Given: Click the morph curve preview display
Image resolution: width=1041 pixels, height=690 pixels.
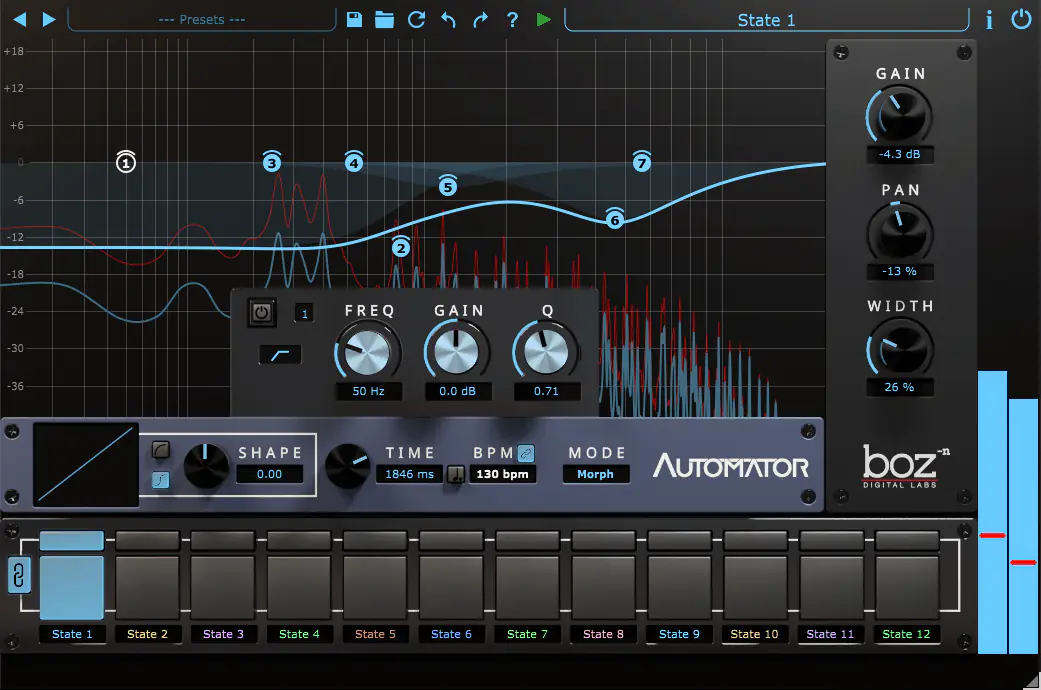Looking at the screenshot, I should (x=86, y=464).
